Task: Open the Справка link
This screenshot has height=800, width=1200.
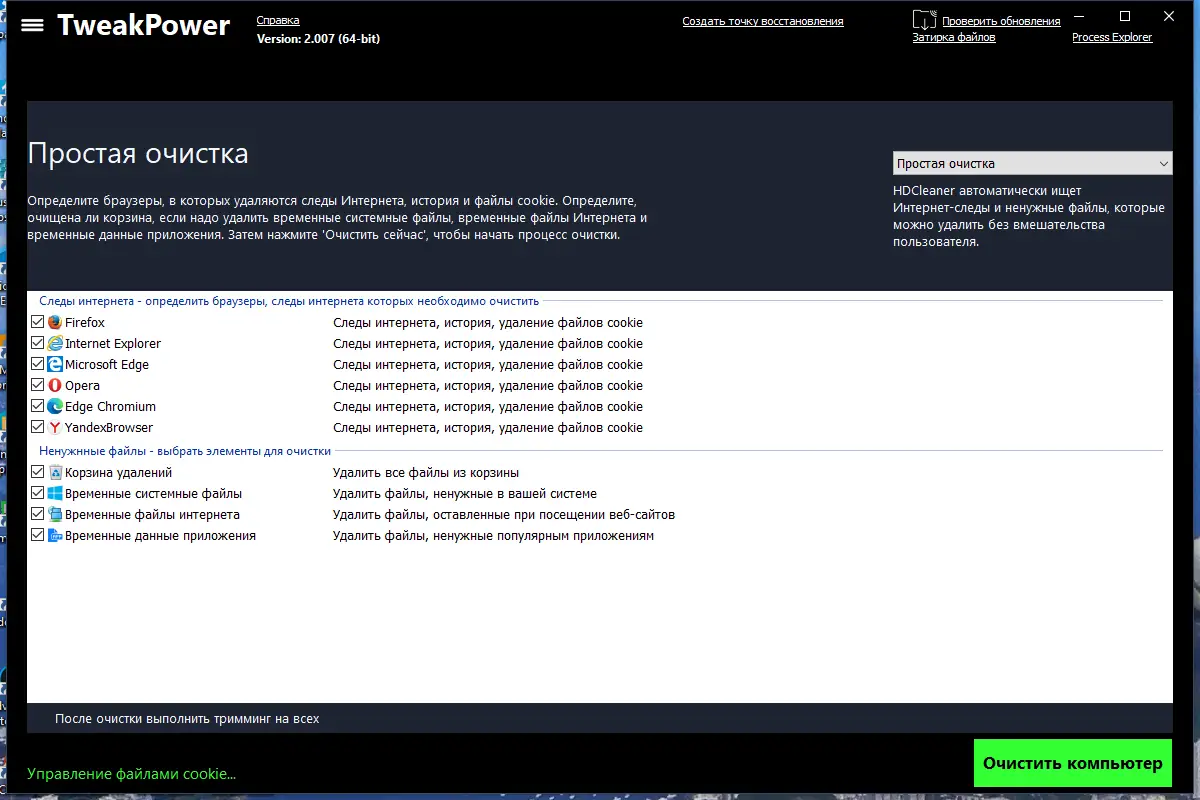Action: coord(278,21)
